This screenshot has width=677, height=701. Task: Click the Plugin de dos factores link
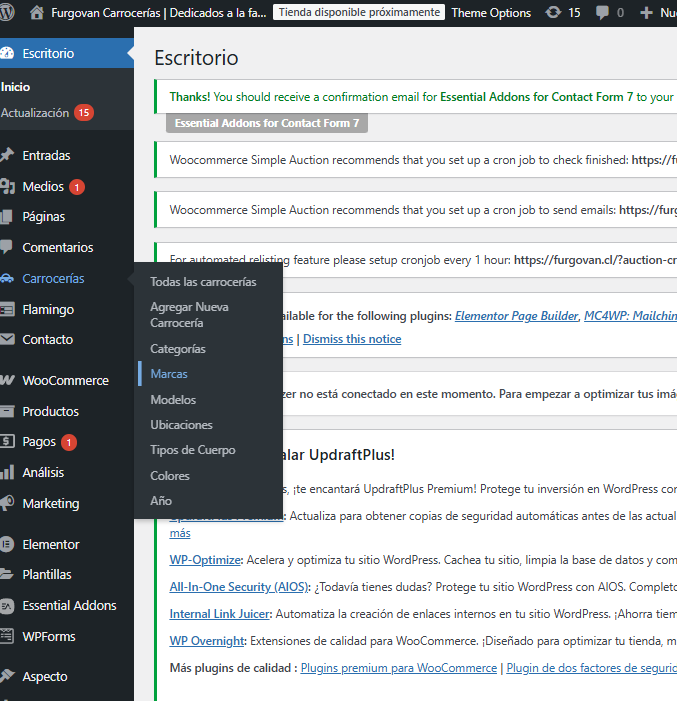[x=592, y=667]
